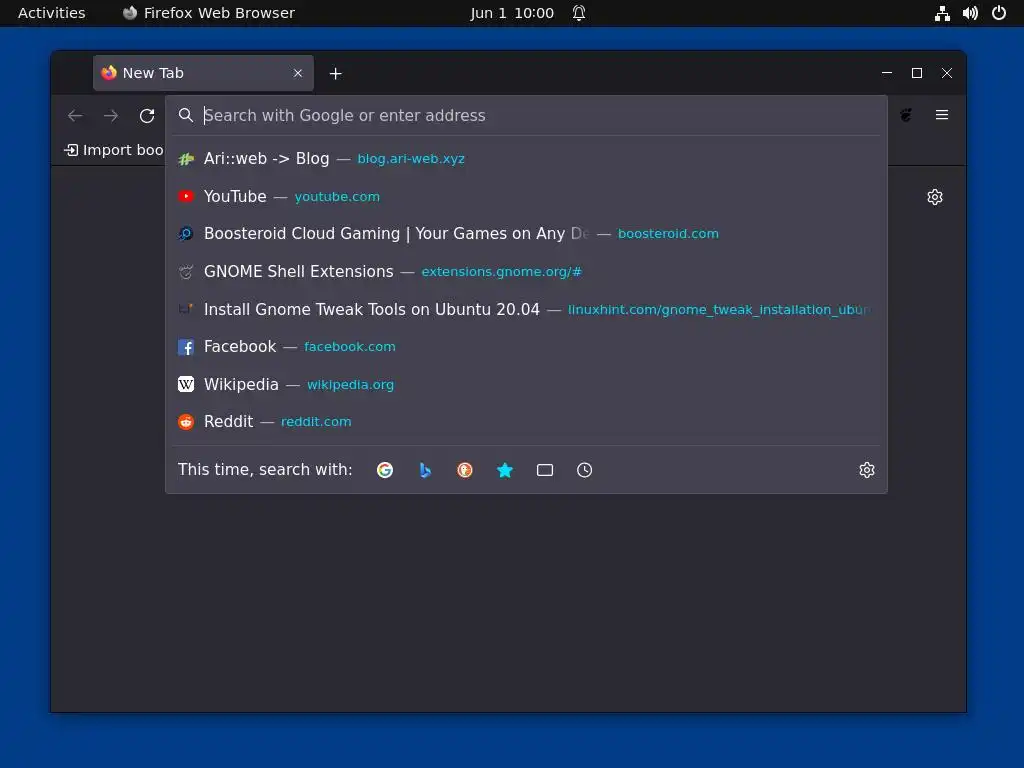Image resolution: width=1024 pixels, height=768 pixels.
Task: Search bookmarks using the star icon
Action: pos(505,470)
